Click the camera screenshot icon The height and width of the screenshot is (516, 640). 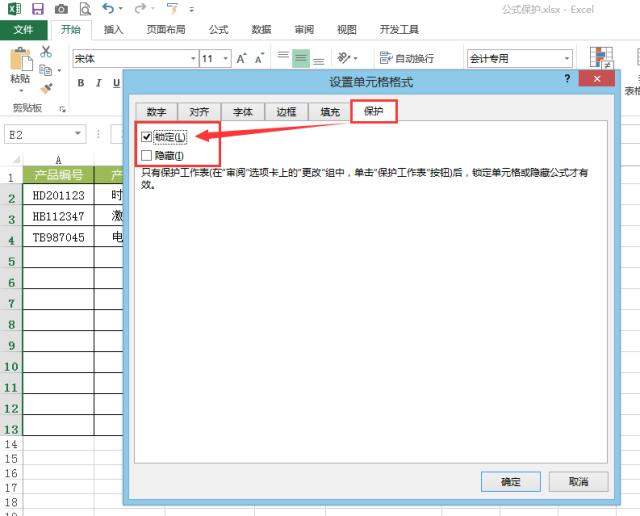click(61, 9)
